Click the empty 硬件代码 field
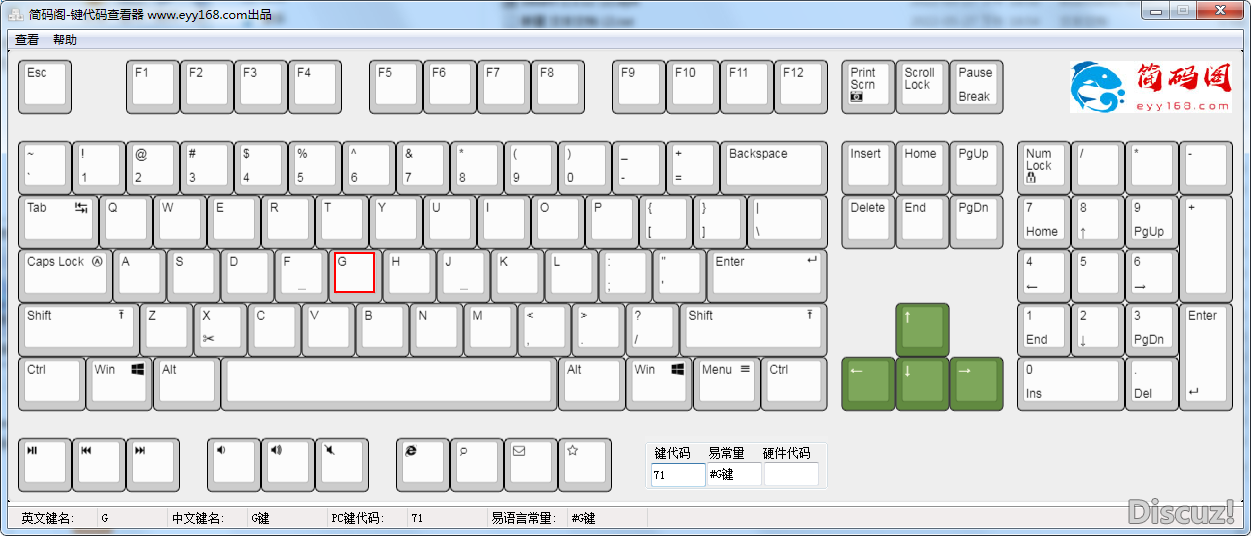Screen dimensions: 1251x536 click(791, 475)
